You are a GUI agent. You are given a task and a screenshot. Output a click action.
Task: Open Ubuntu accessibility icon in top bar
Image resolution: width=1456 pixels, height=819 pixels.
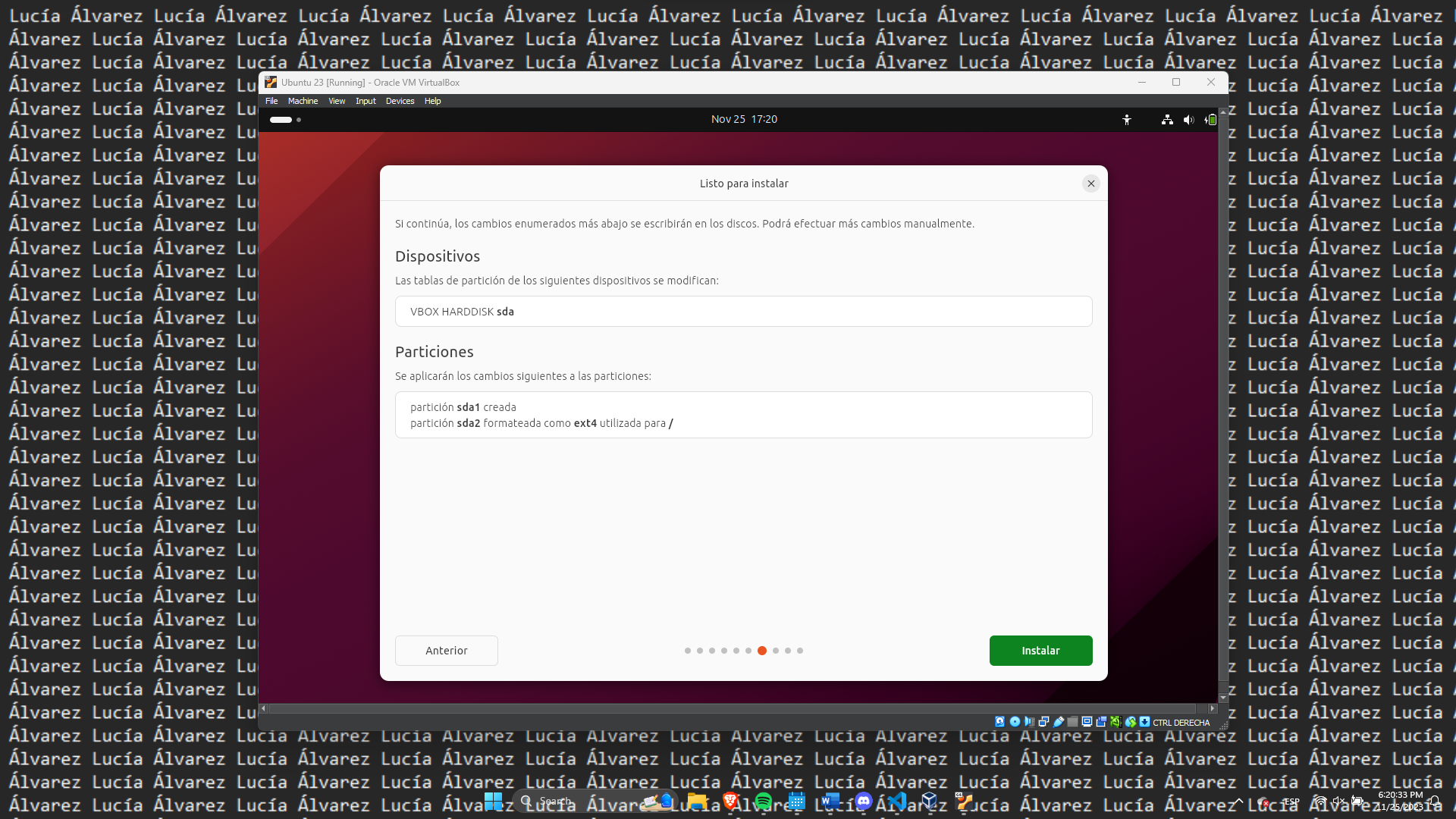(1127, 120)
